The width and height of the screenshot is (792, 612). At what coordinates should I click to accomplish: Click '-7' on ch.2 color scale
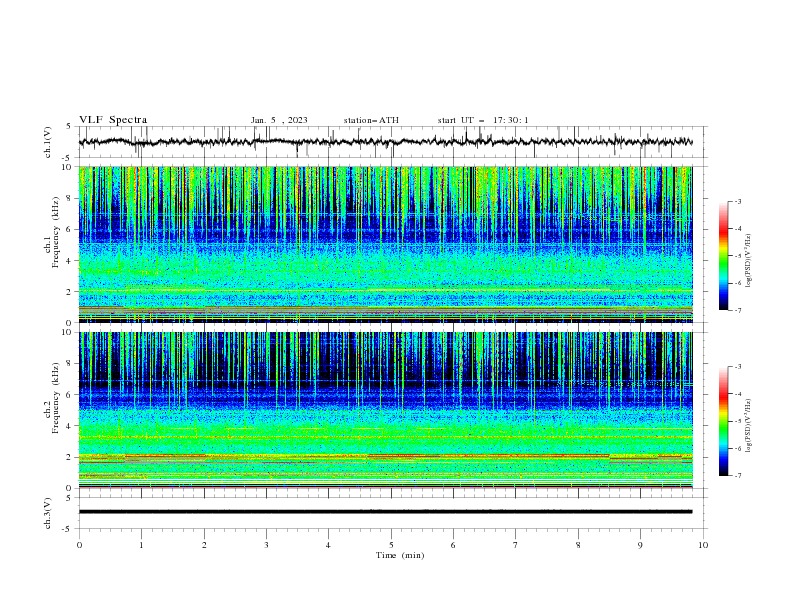737,476
